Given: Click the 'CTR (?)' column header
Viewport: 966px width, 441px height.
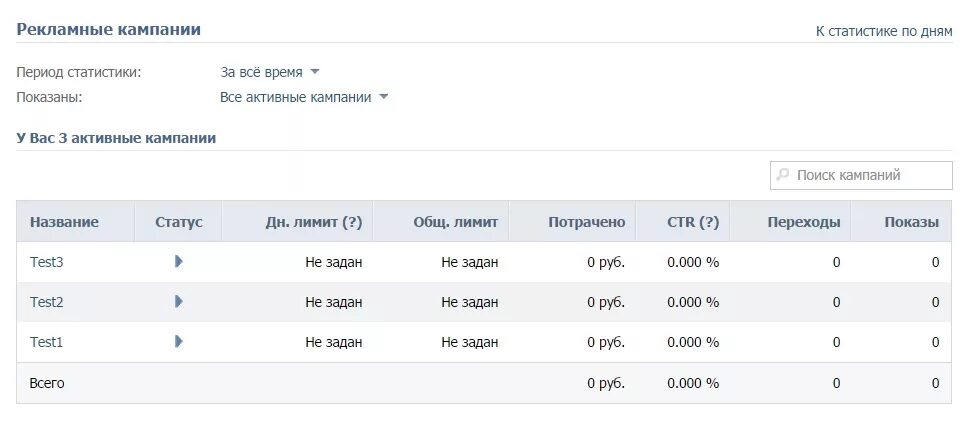Looking at the screenshot, I should (693, 222).
